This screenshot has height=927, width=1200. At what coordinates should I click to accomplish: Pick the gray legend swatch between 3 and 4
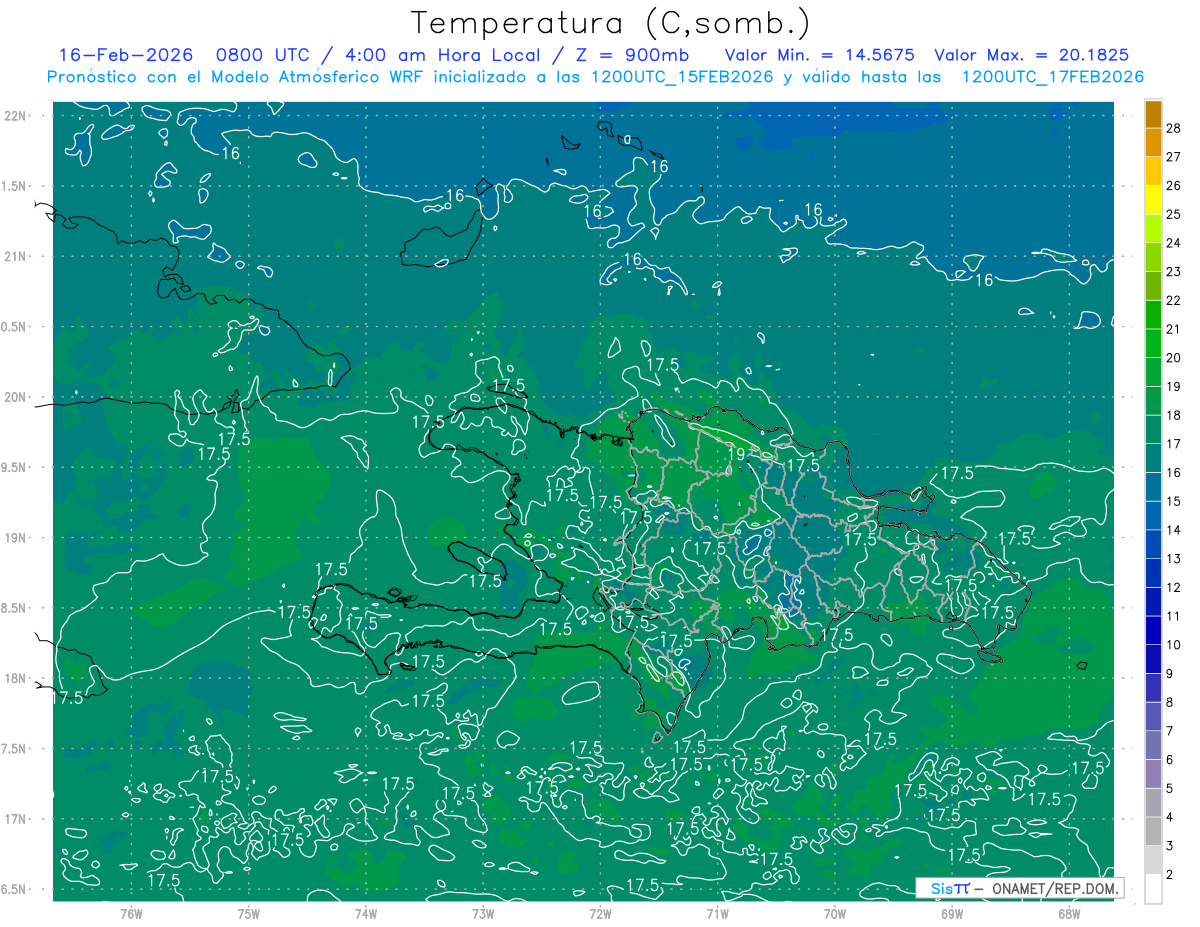coord(1153,832)
